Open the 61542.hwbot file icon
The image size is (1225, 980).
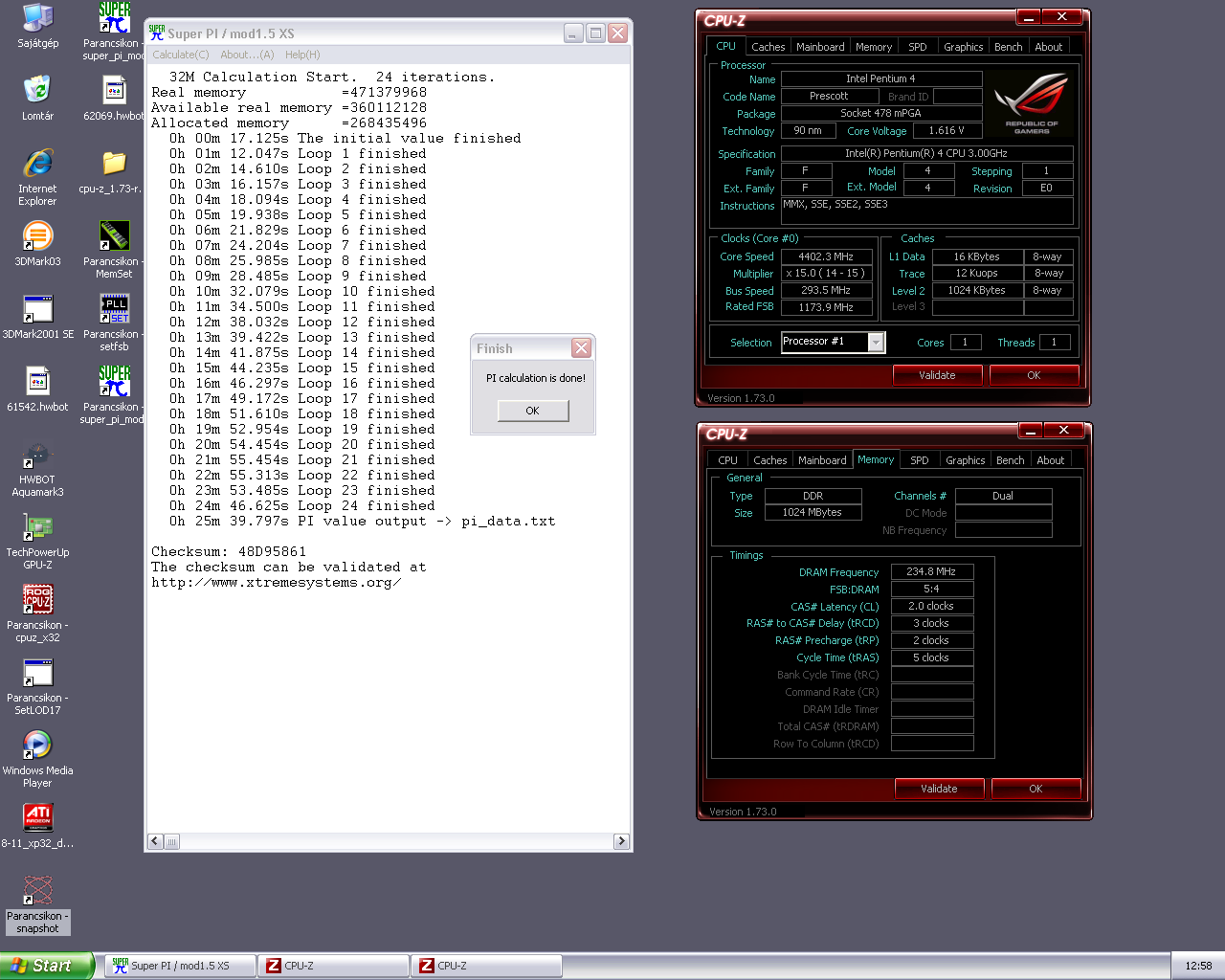coord(37,389)
